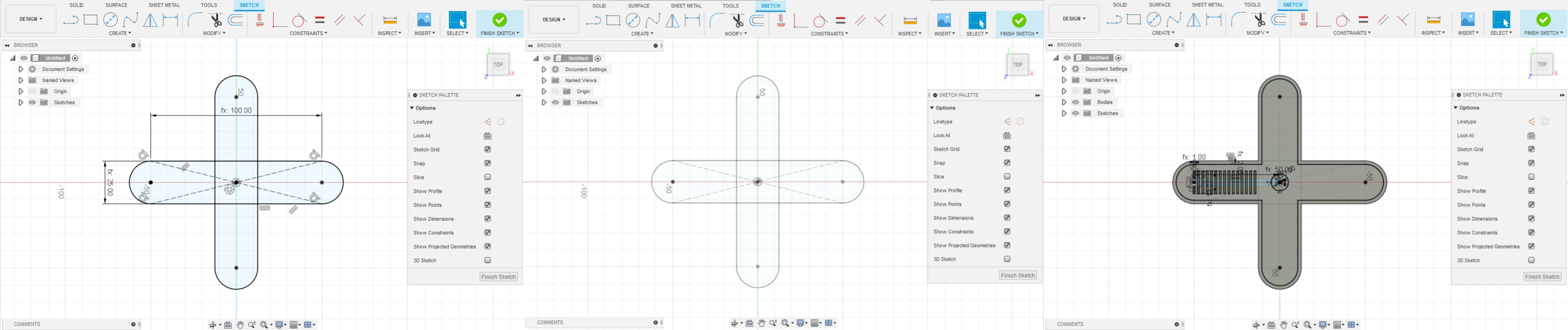Collapse the BROWSER panel in middle window
Viewport: 1568px width, 330px height.
coord(530,45)
